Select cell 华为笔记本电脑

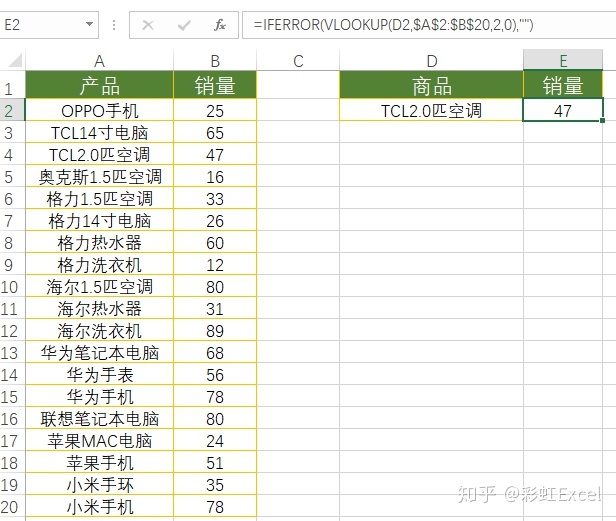click(x=99, y=352)
